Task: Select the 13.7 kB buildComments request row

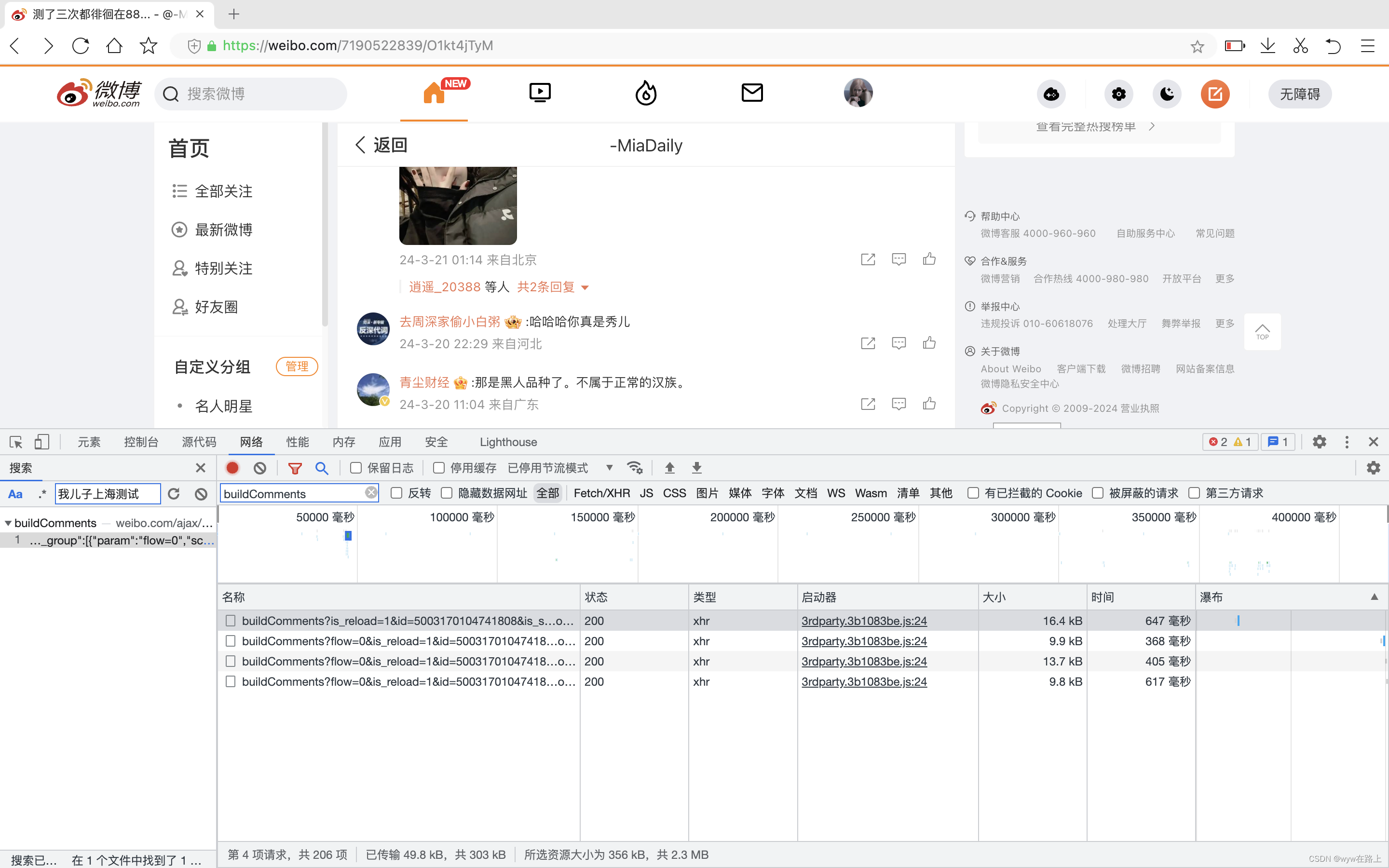Action: 802,661
